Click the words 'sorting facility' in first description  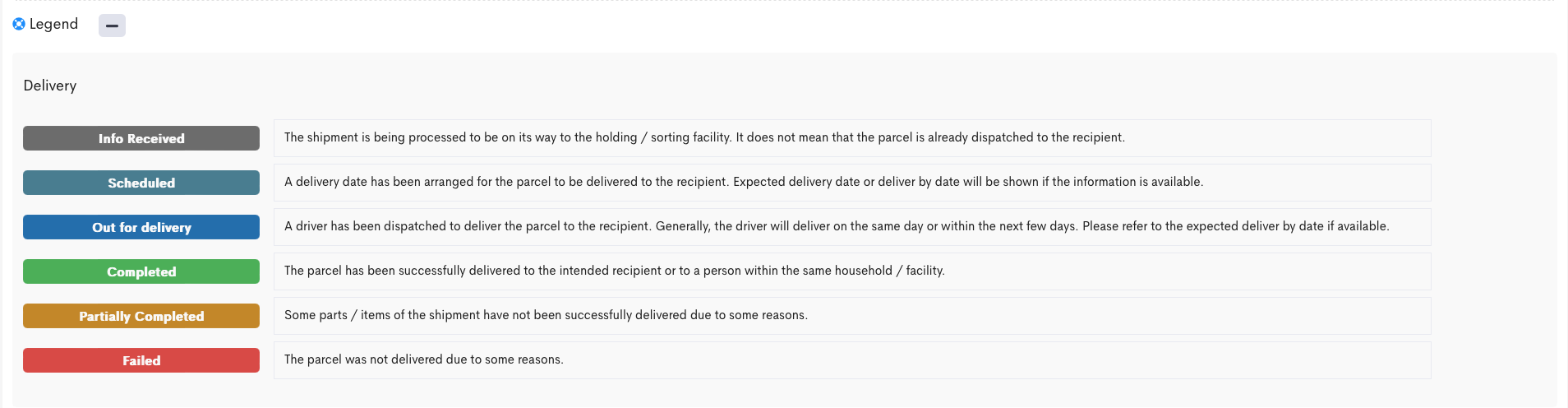(691, 137)
